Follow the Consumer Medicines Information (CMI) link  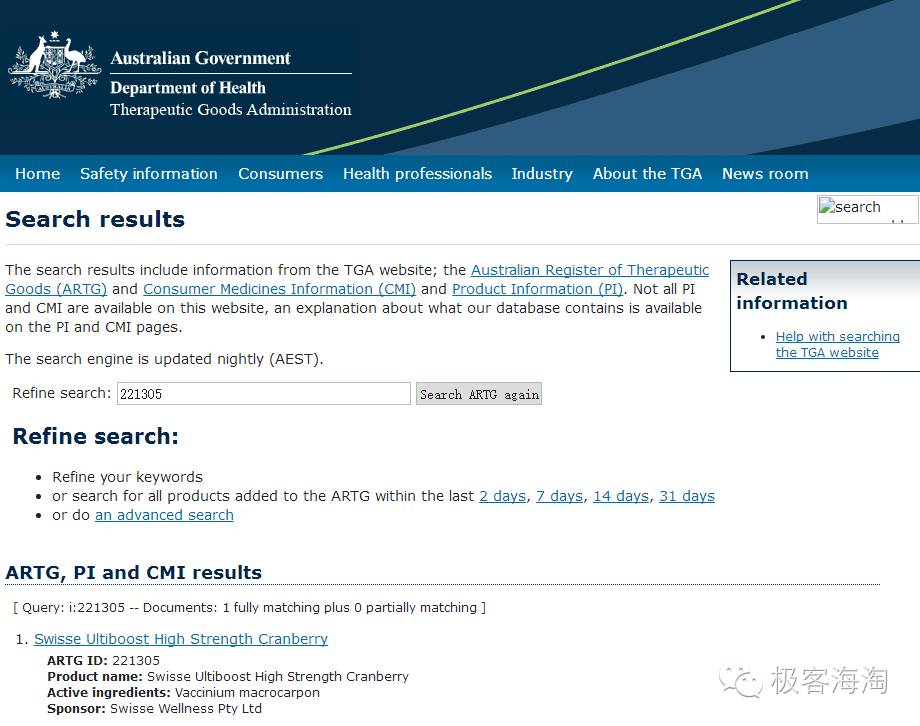click(x=279, y=289)
